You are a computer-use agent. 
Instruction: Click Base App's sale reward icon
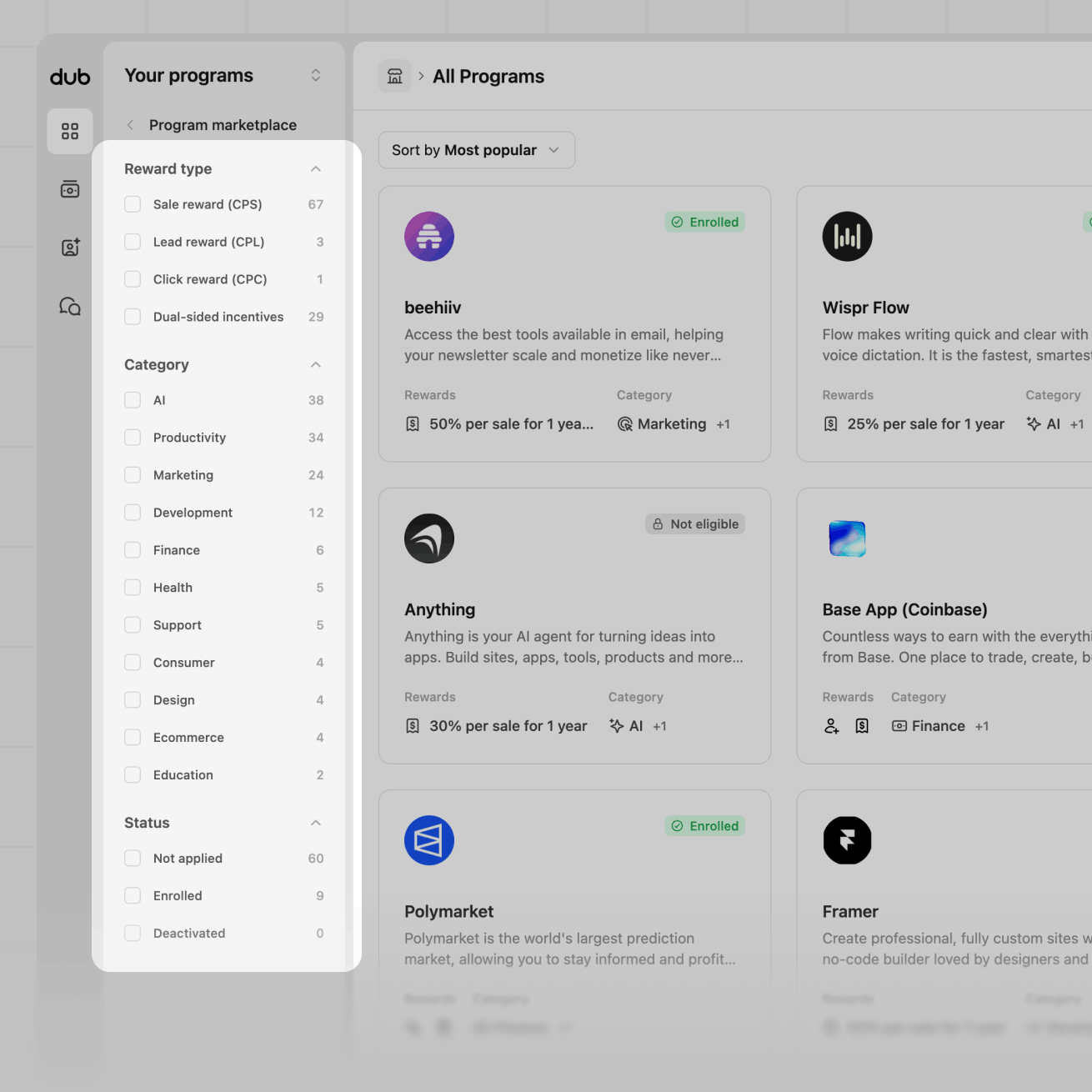pos(862,726)
